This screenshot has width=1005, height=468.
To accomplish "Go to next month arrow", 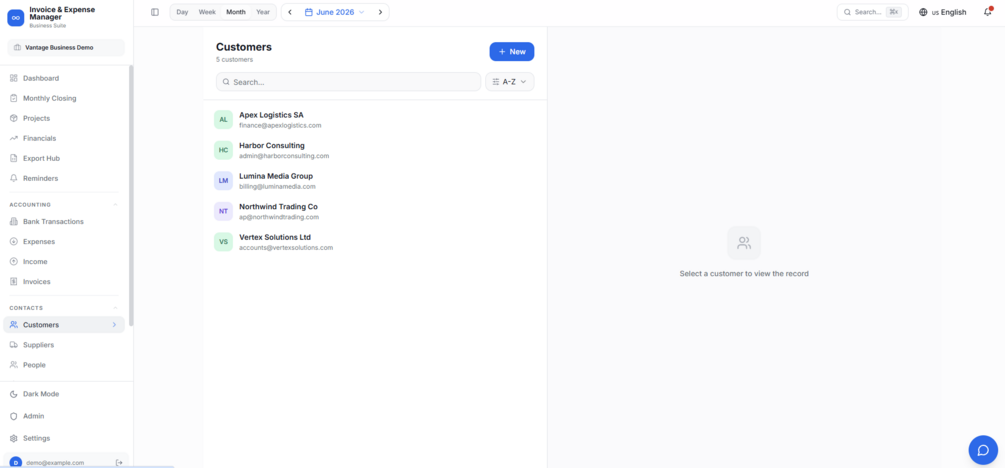I will pos(380,12).
